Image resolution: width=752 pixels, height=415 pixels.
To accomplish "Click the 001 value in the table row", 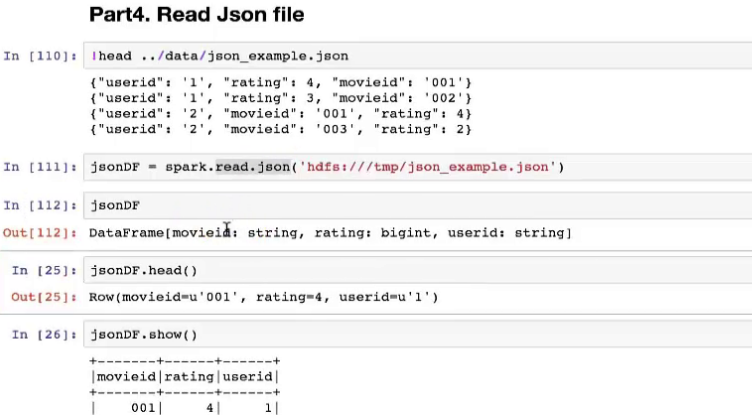I will point(143,408).
